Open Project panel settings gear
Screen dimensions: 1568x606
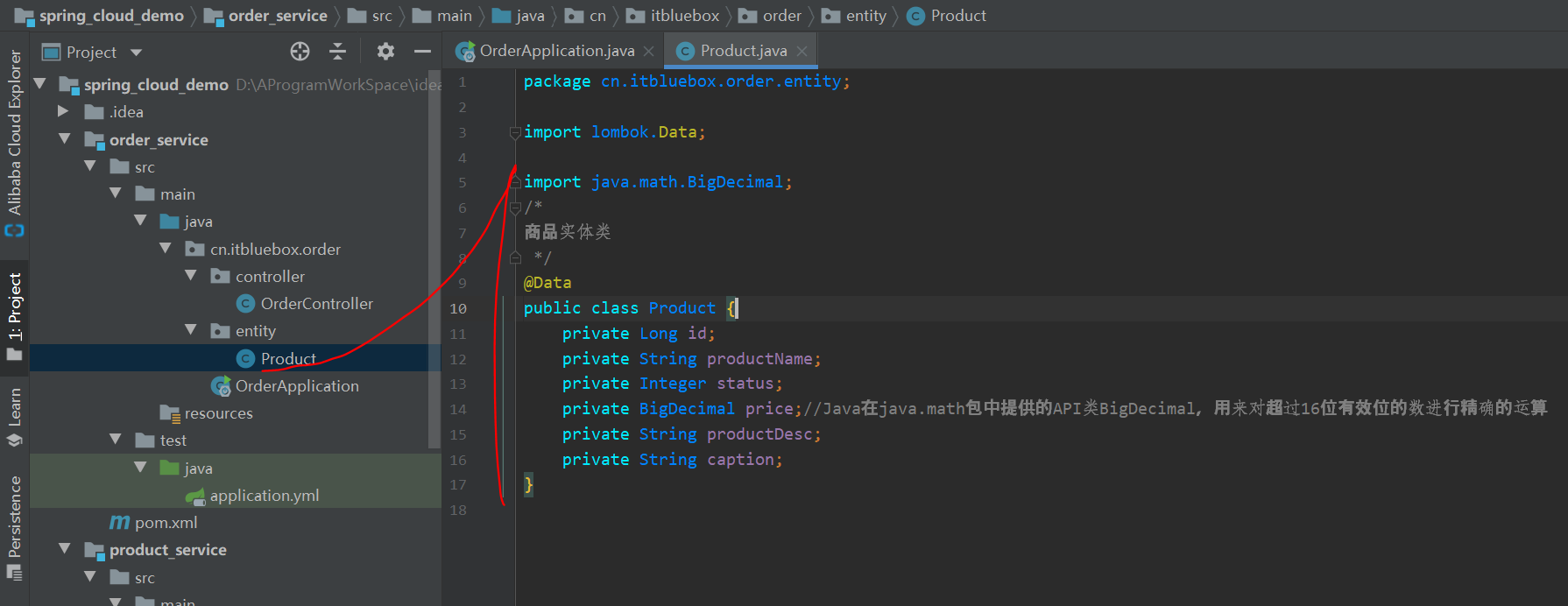tap(385, 52)
